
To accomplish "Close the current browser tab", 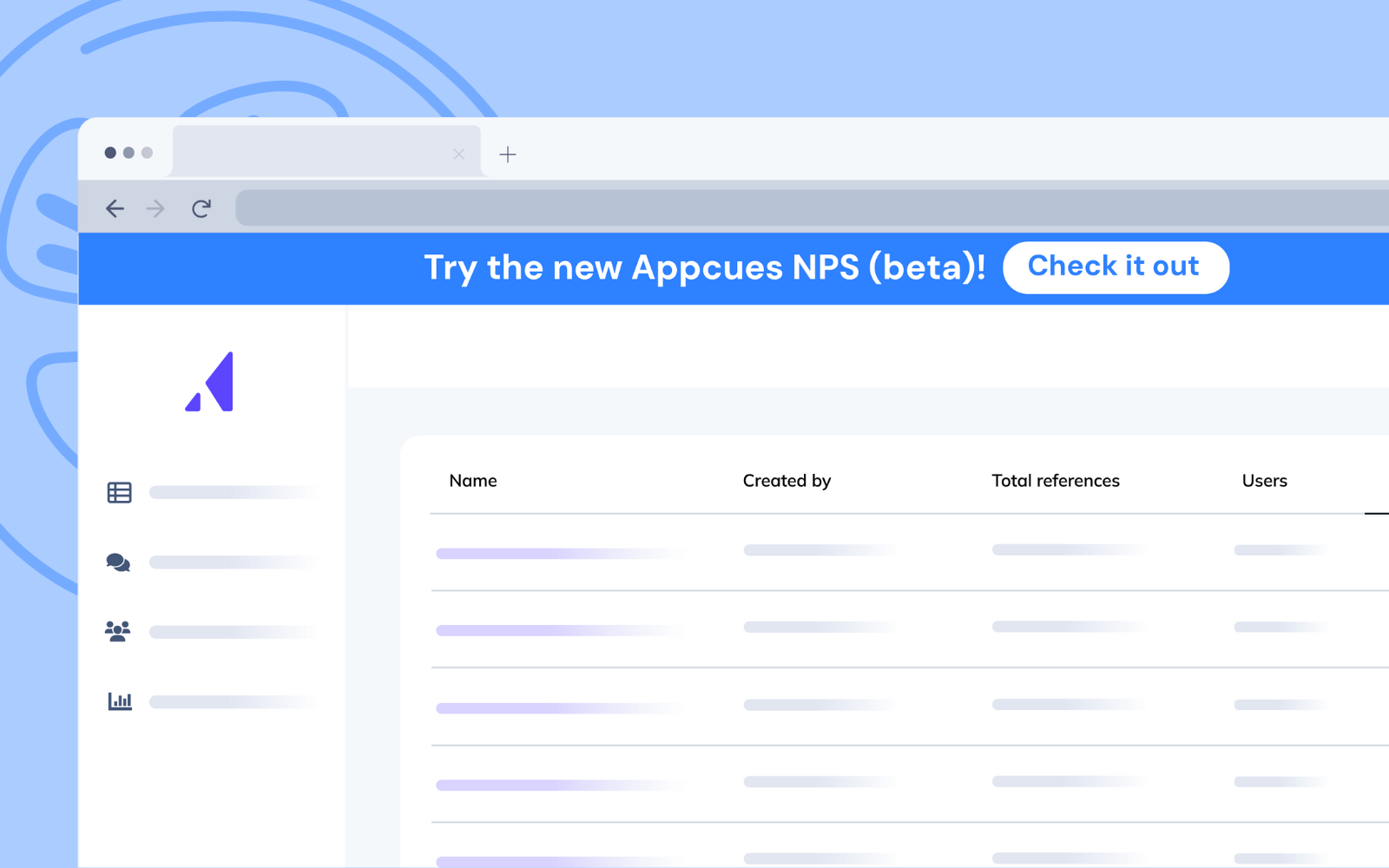I will (459, 155).
